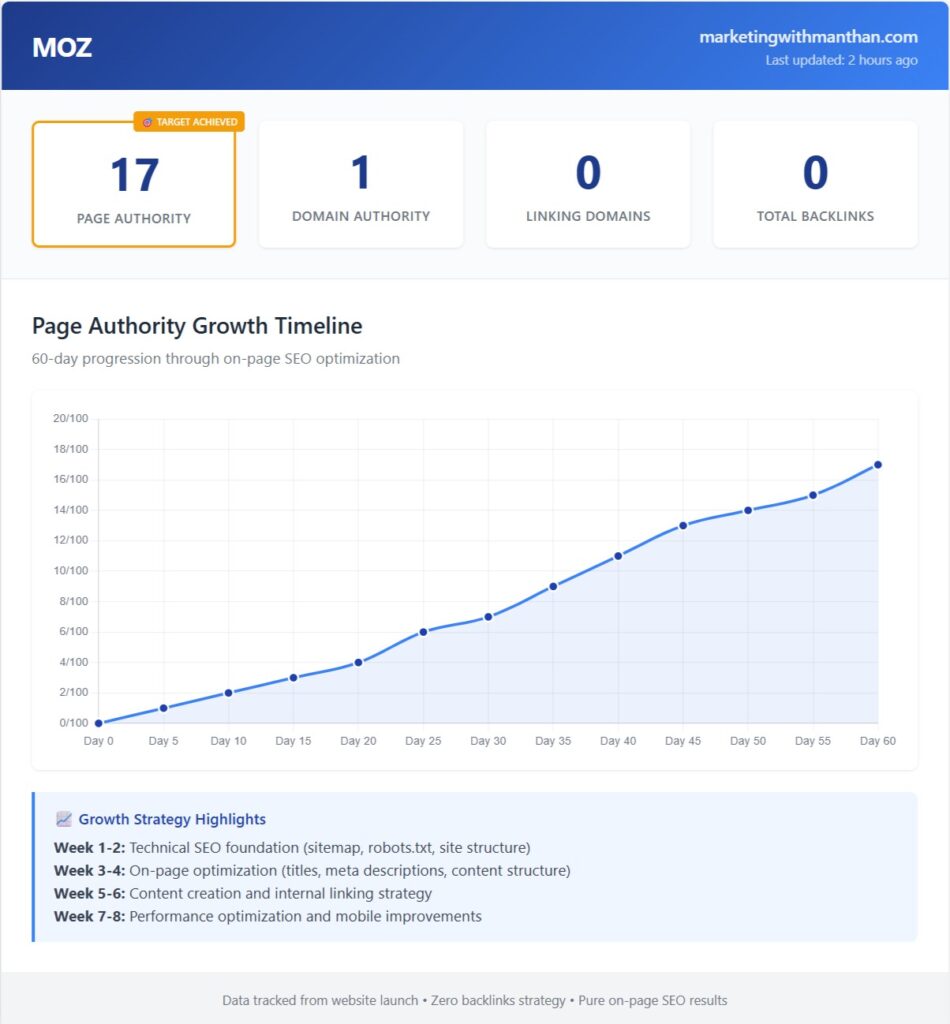Screen dimensions: 950x1024
Task: Click the 'Day 0' x-axis label
Action: tap(99, 741)
